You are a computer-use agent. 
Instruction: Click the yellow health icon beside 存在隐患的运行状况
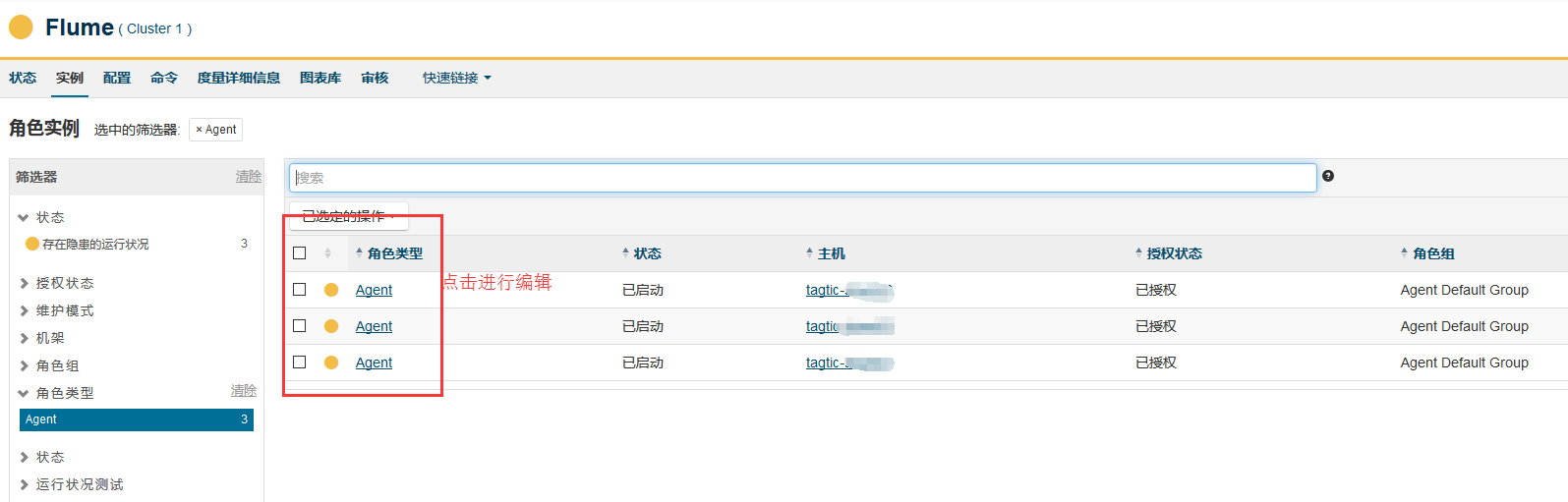(32, 244)
